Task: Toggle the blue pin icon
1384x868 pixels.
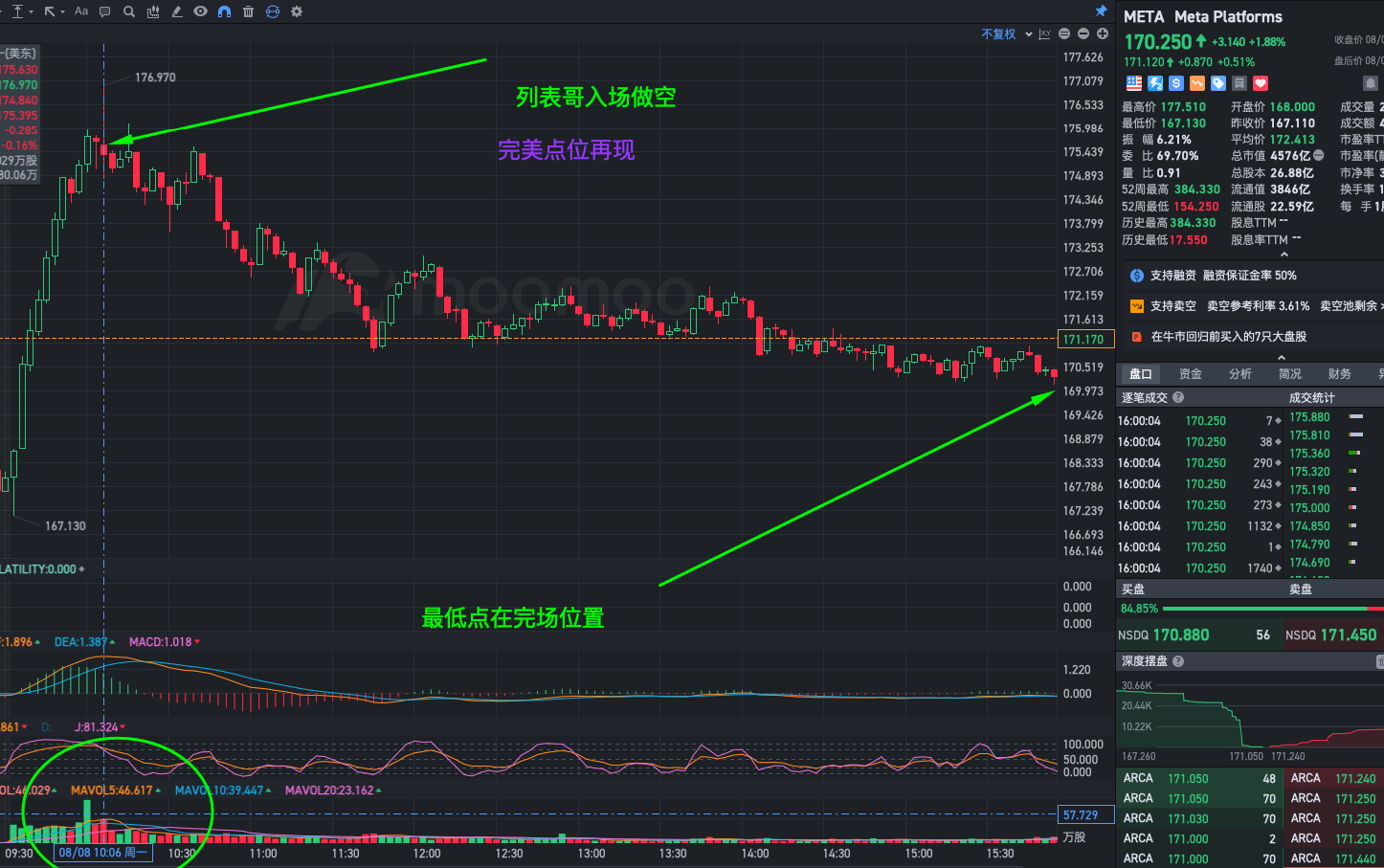Action: click(x=1101, y=11)
